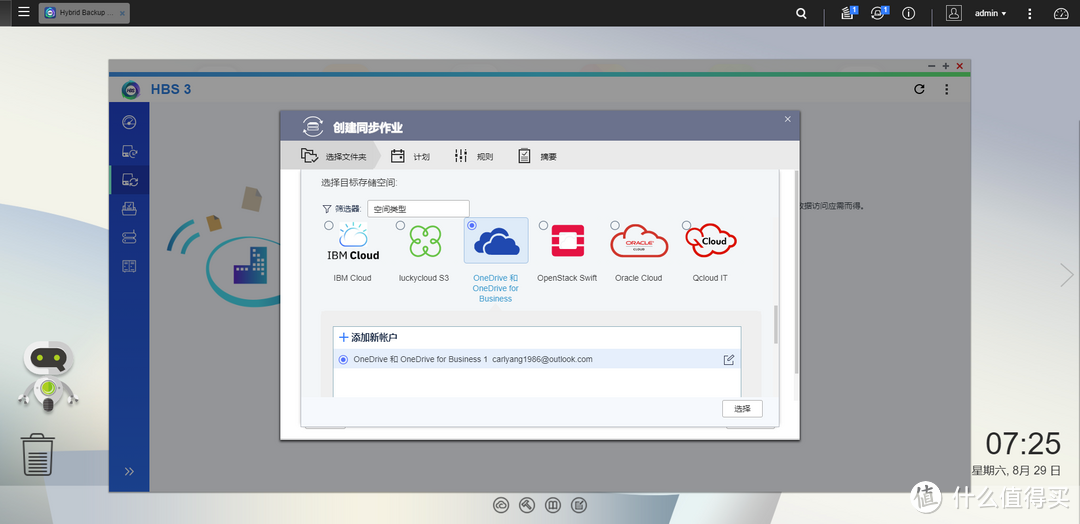Open the user profile icon
This screenshot has height=524, width=1080.
click(x=953, y=13)
